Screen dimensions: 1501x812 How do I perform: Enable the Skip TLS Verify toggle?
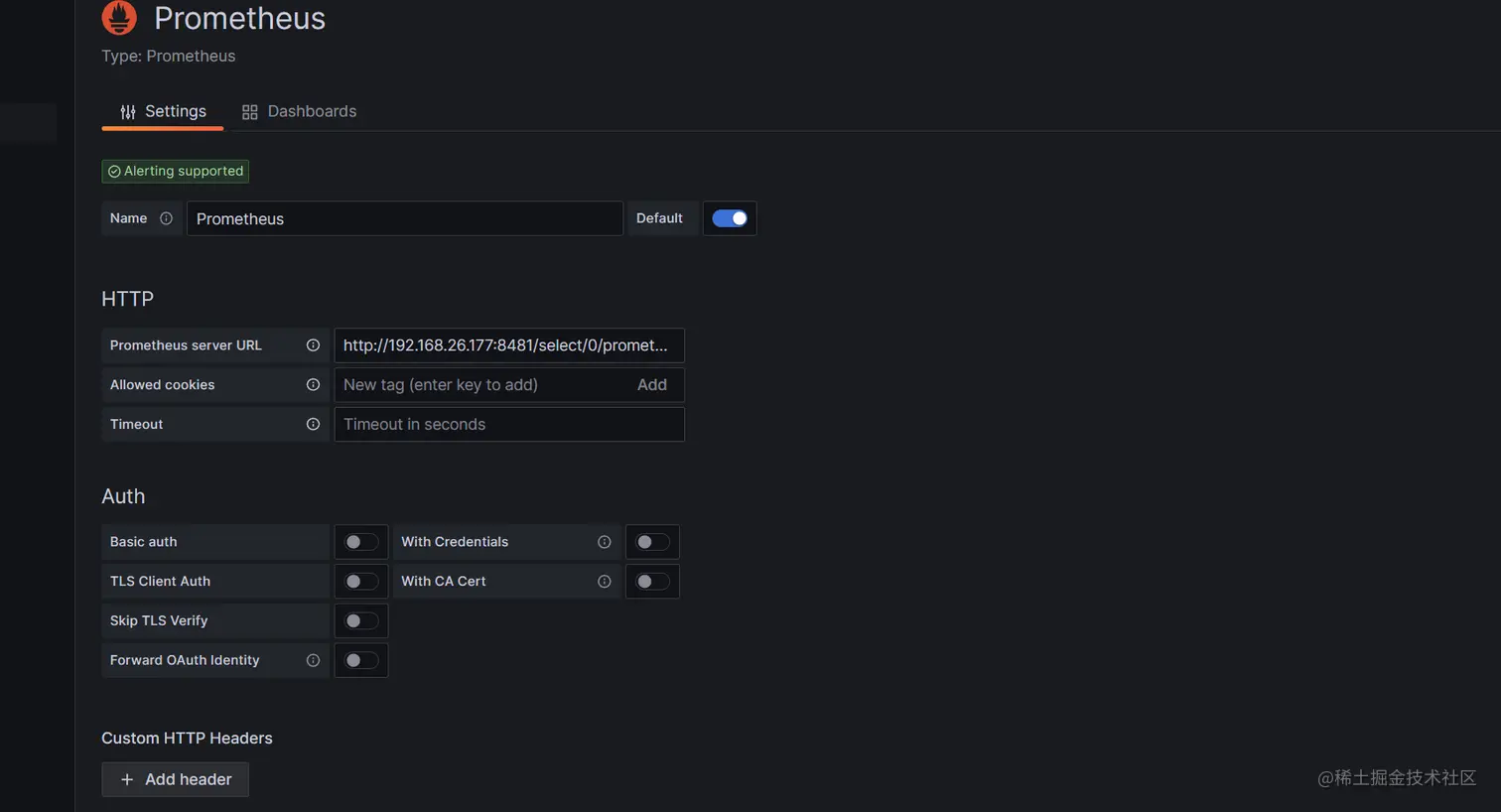click(x=360, y=620)
